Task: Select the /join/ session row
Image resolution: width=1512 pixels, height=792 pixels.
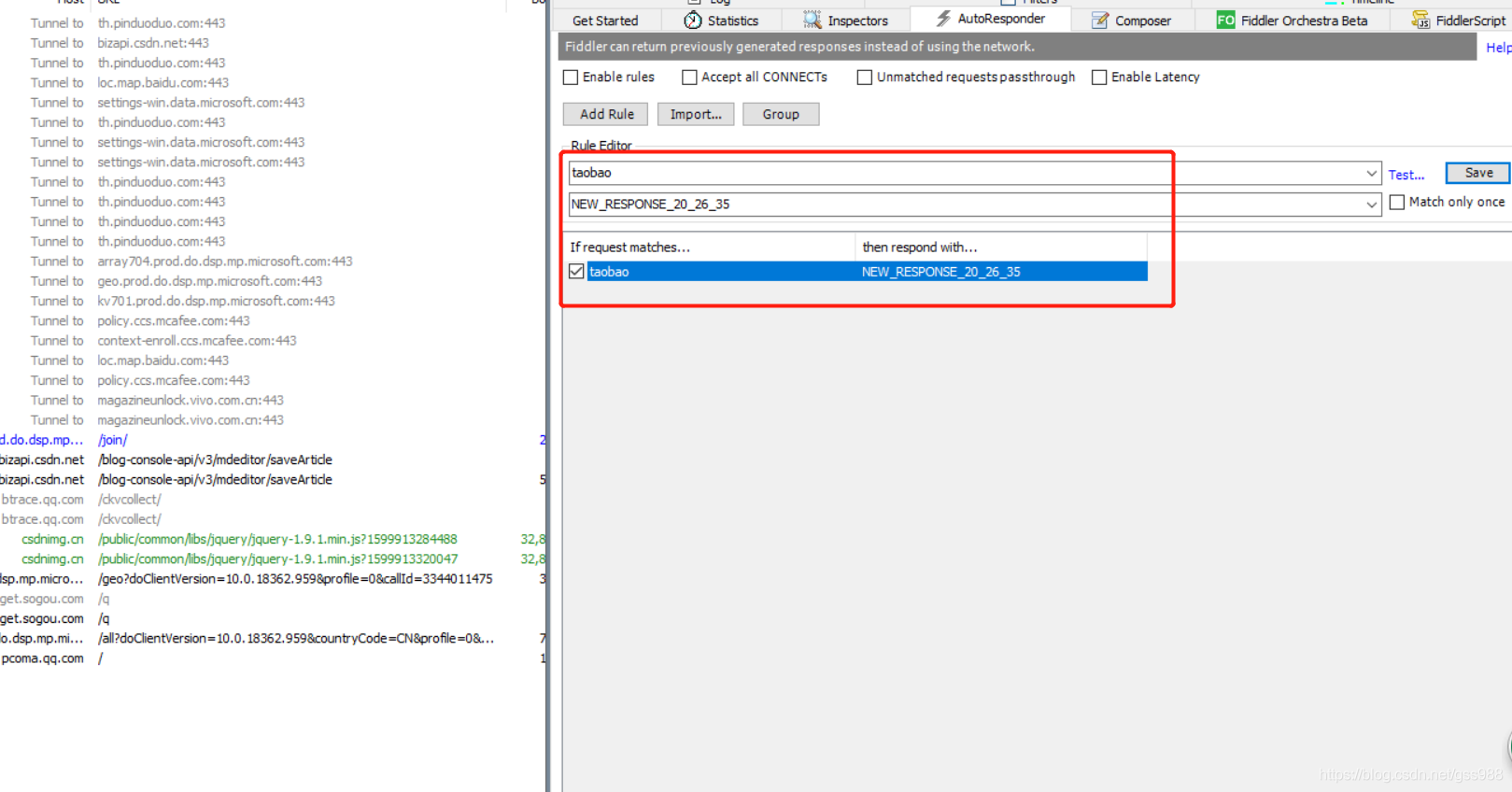Action: click(271, 440)
